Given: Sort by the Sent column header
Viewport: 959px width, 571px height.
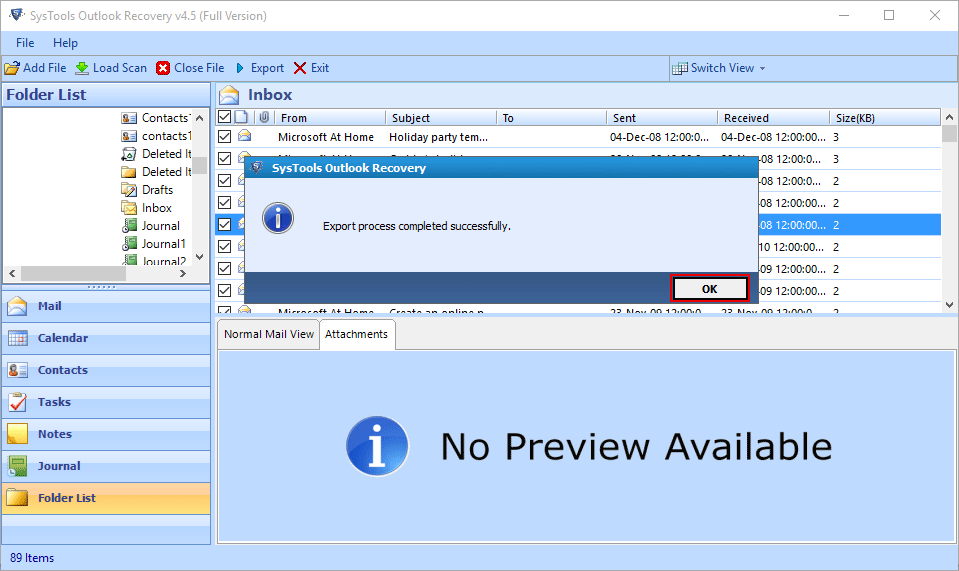Looking at the screenshot, I should click(x=662, y=117).
